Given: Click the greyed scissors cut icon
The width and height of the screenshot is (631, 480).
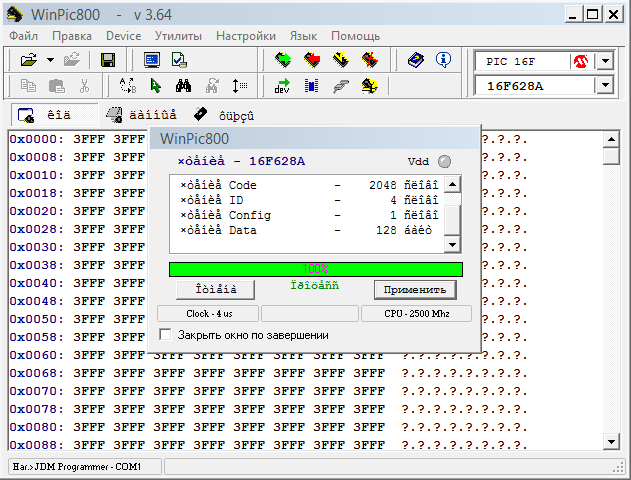Looking at the screenshot, I should click(x=84, y=86).
